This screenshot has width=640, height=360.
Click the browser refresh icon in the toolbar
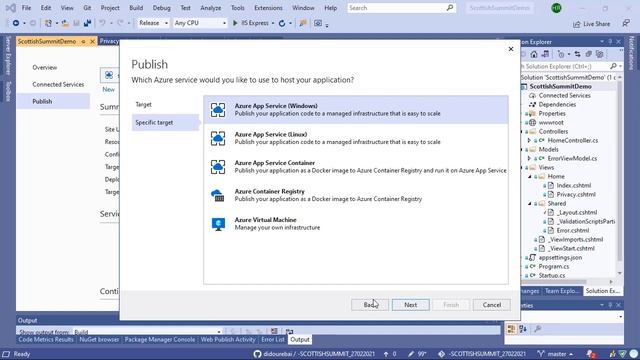coord(282,23)
